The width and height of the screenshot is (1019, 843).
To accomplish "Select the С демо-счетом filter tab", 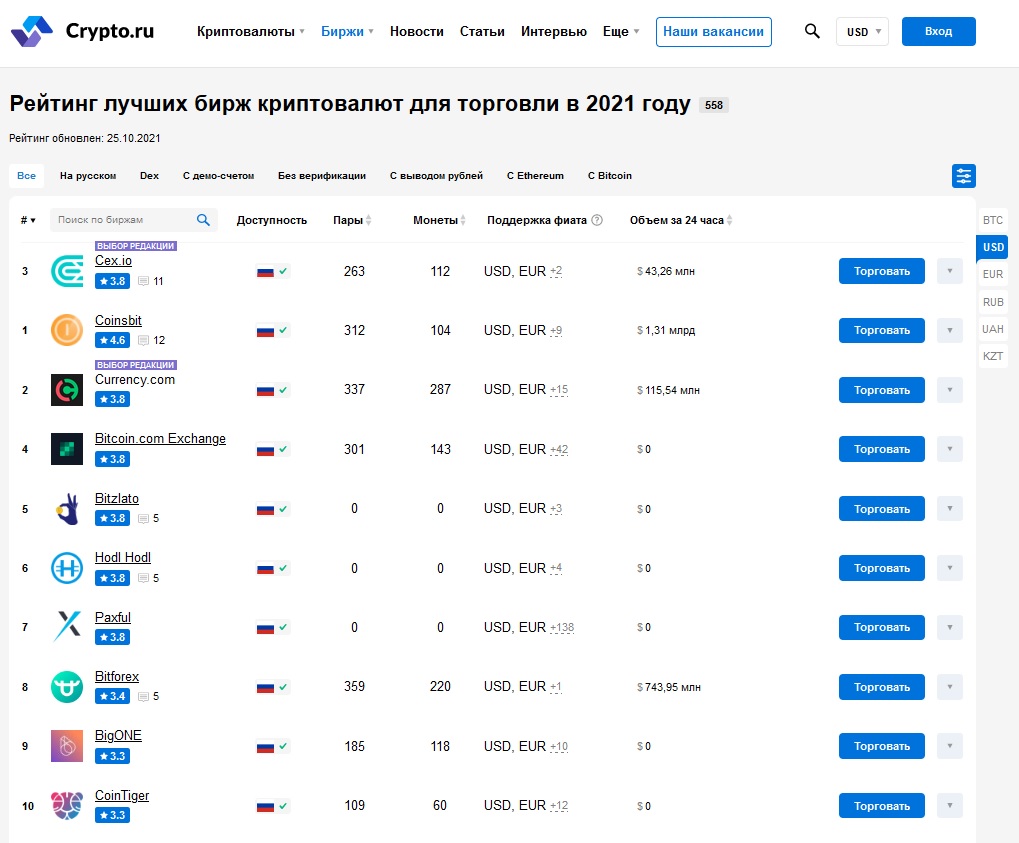I will [x=218, y=175].
